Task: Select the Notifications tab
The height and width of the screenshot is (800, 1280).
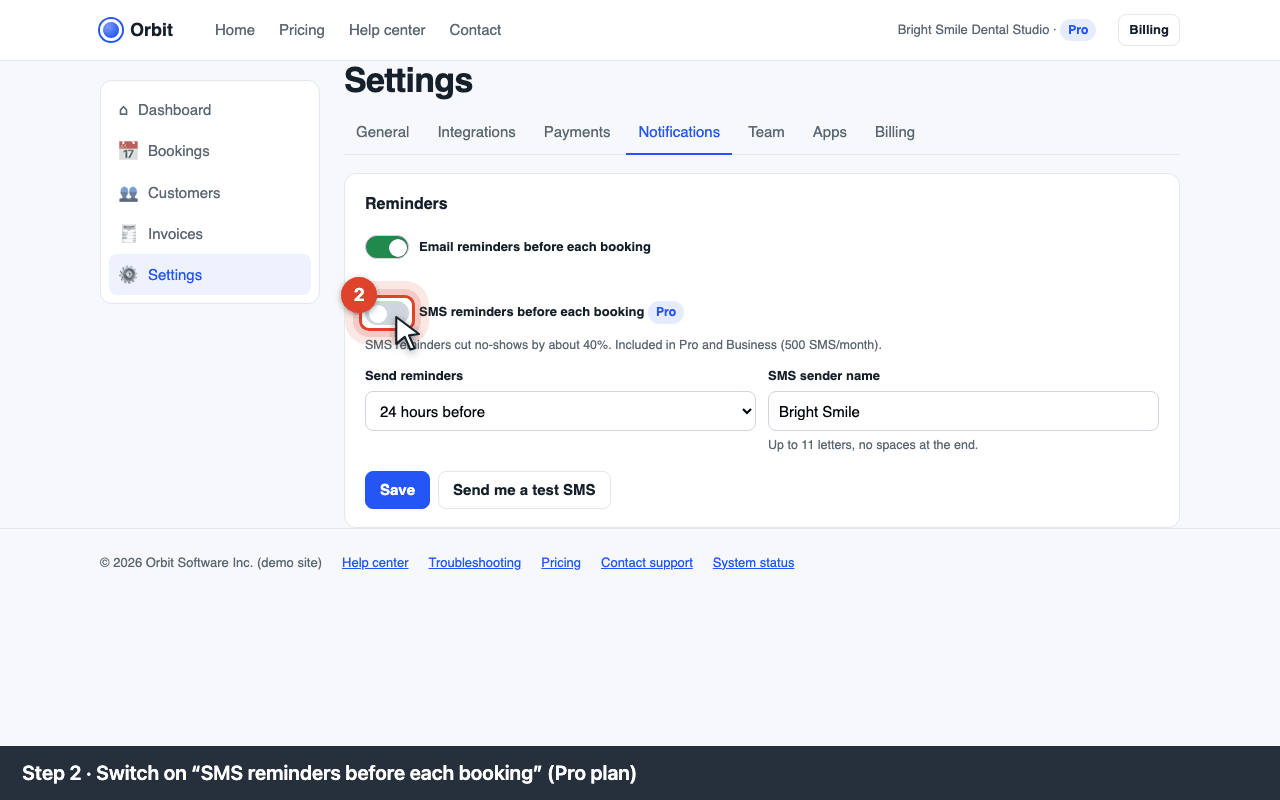Action: (679, 132)
